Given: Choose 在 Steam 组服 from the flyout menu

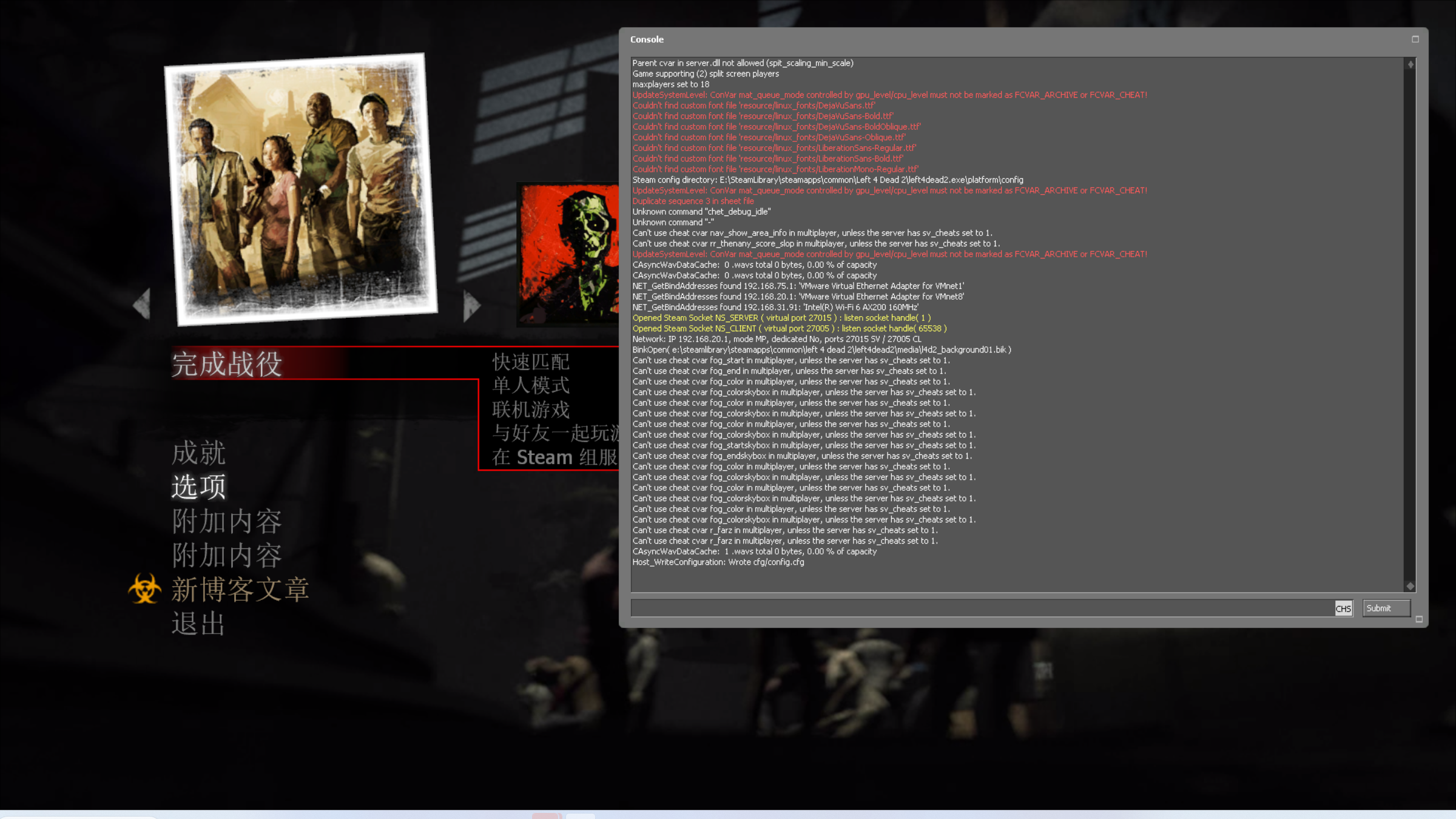Looking at the screenshot, I should pyautogui.click(x=555, y=457).
